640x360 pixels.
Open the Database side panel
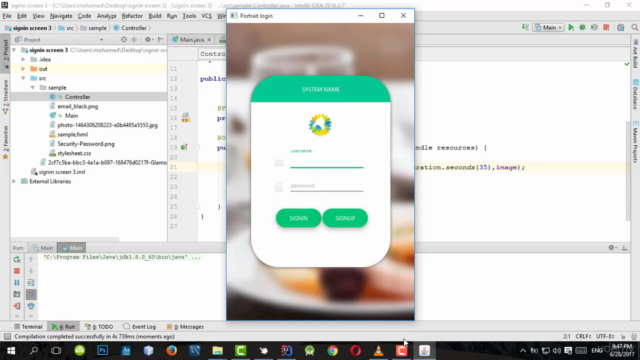click(635, 95)
